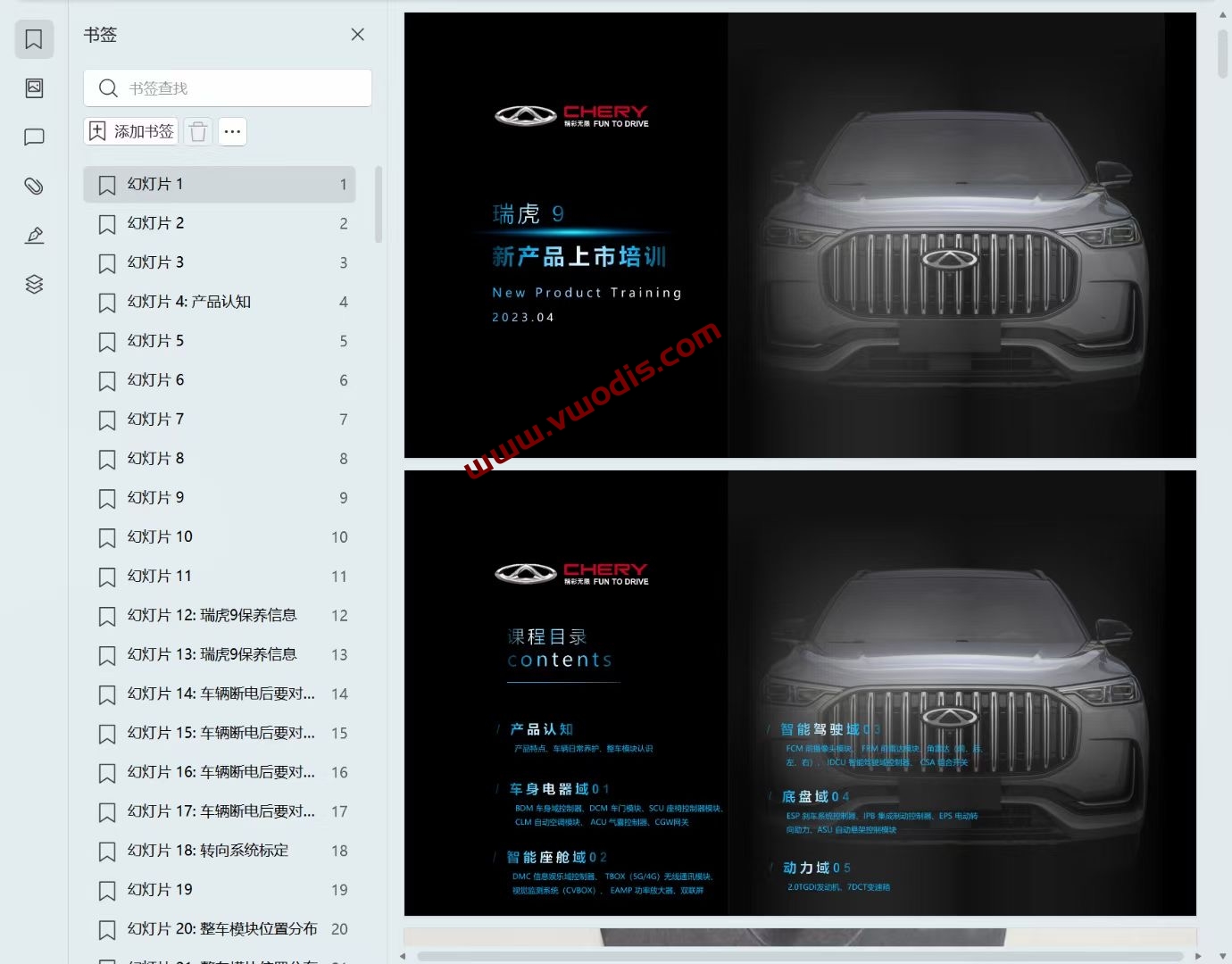The image size is (1232, 964).
Task: Select bookmark 幻灯片 8
Action: (220, 459)
